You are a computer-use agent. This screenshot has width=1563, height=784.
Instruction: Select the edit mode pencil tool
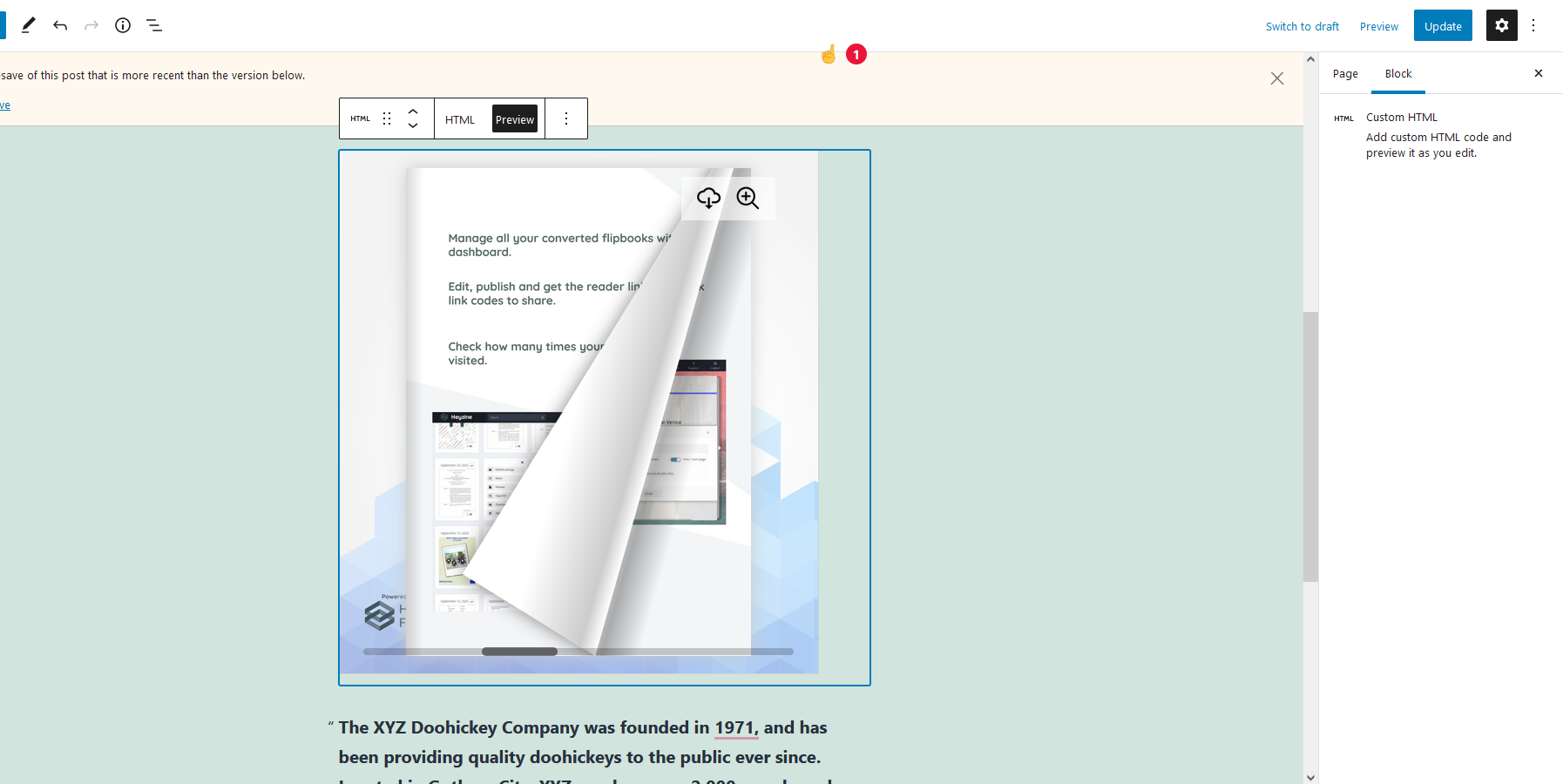click(27, 25)
